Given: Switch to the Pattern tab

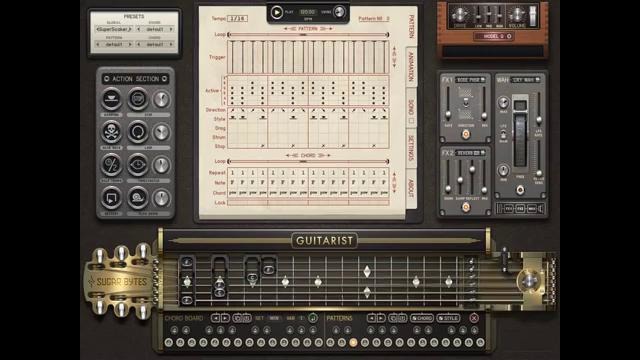Looking at the screenshot, I should click(x=411, y=27).
